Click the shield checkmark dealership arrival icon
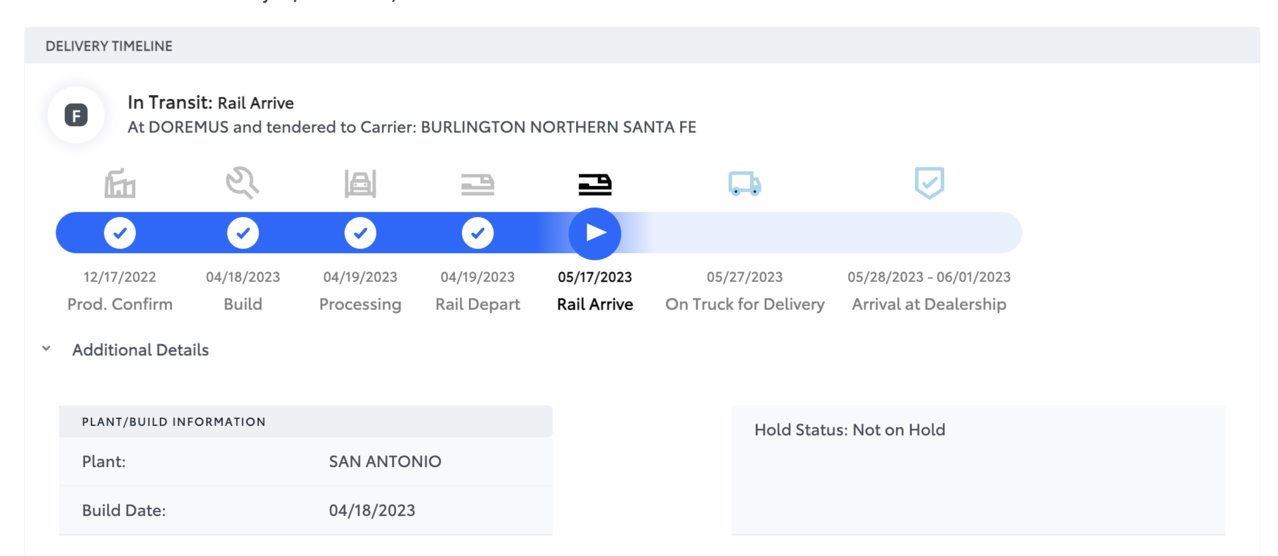This screenshot has height=556, width=1278. pyautogui.click(x=929, y=183)
